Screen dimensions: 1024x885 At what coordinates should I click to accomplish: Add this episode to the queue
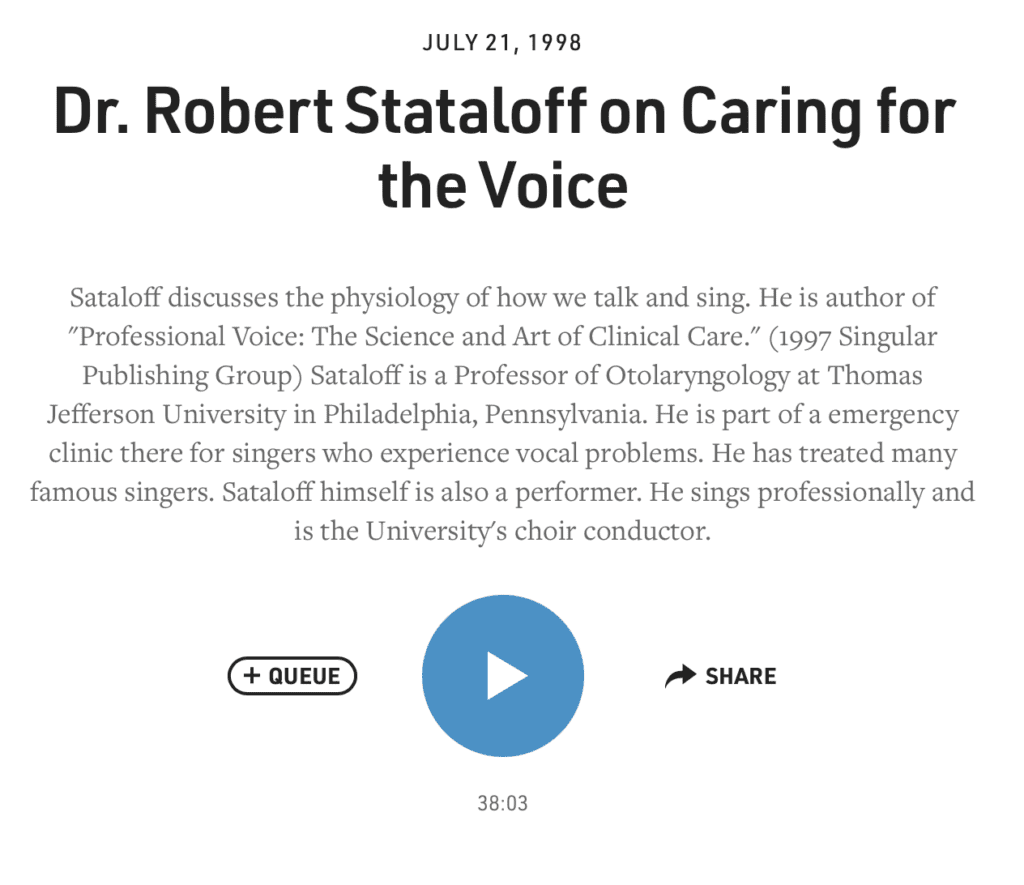click(x=292, y=675)
